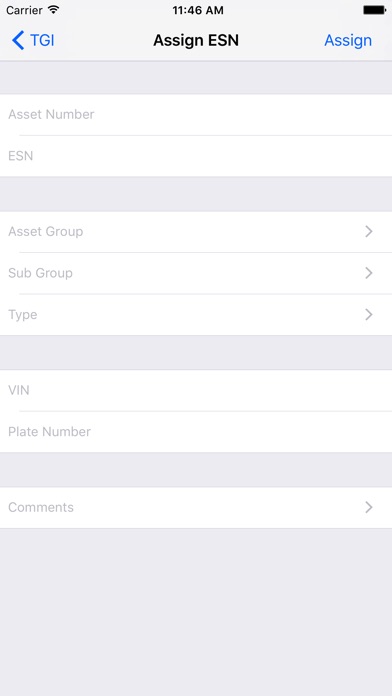Go back via the TGI label
The height and width of the screenshot is (696, 392).
42,40
